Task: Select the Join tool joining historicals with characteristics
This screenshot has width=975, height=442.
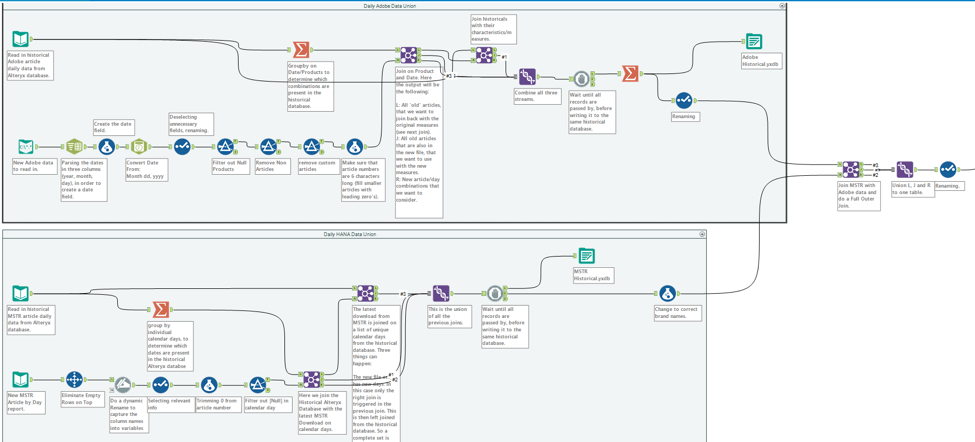Action: pos(484,55)
